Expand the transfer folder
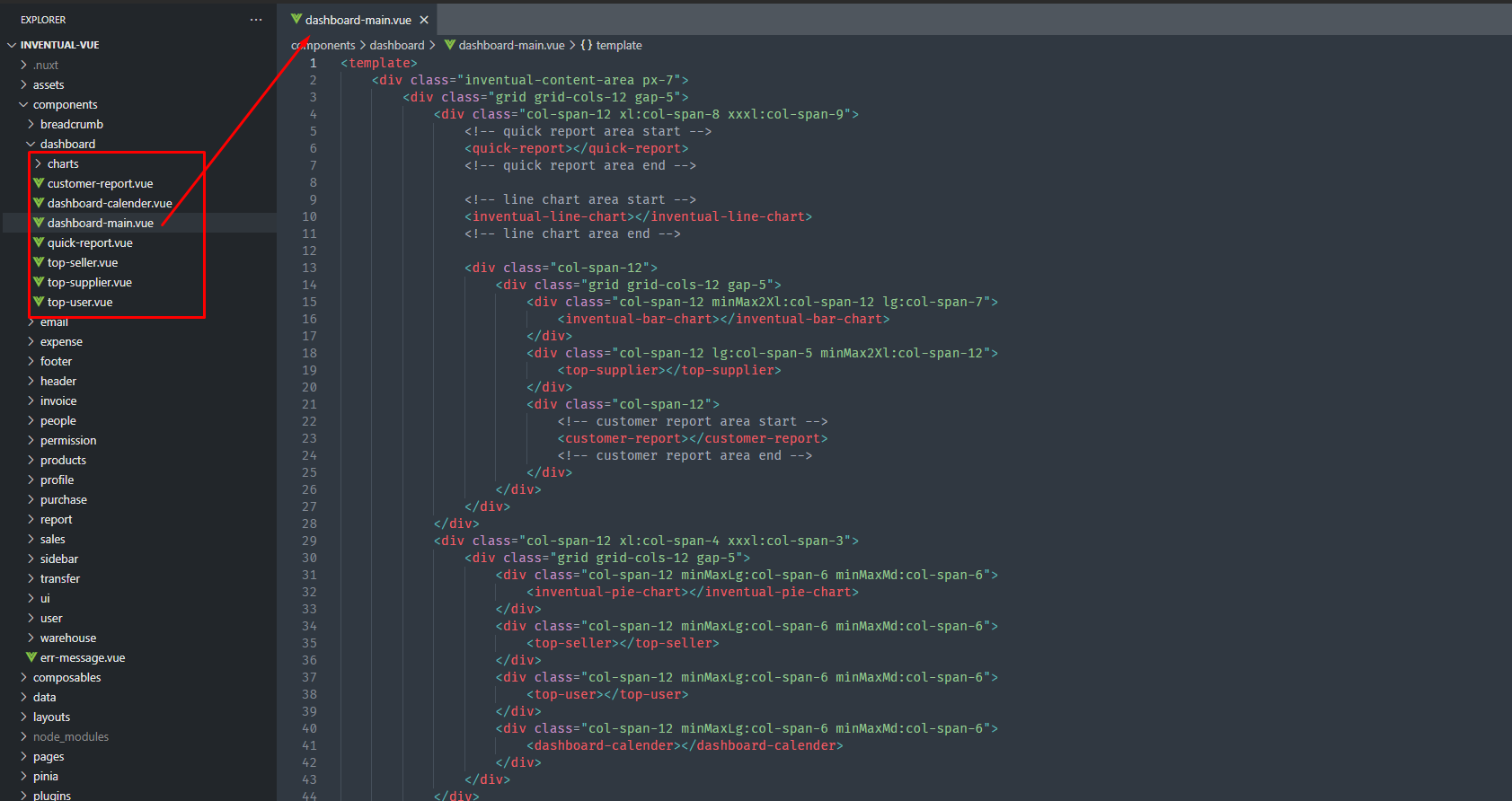Screen dimensions: 1512x801 (x=31, y=578)
